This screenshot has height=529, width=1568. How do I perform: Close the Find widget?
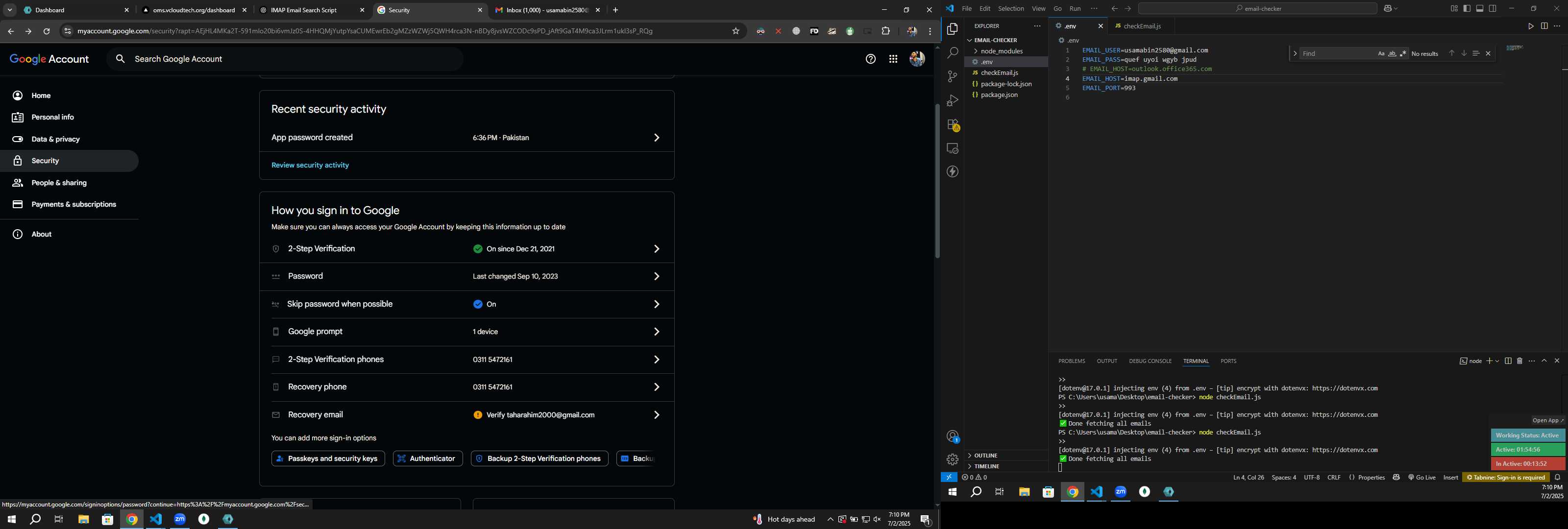tap(1488, 53)
